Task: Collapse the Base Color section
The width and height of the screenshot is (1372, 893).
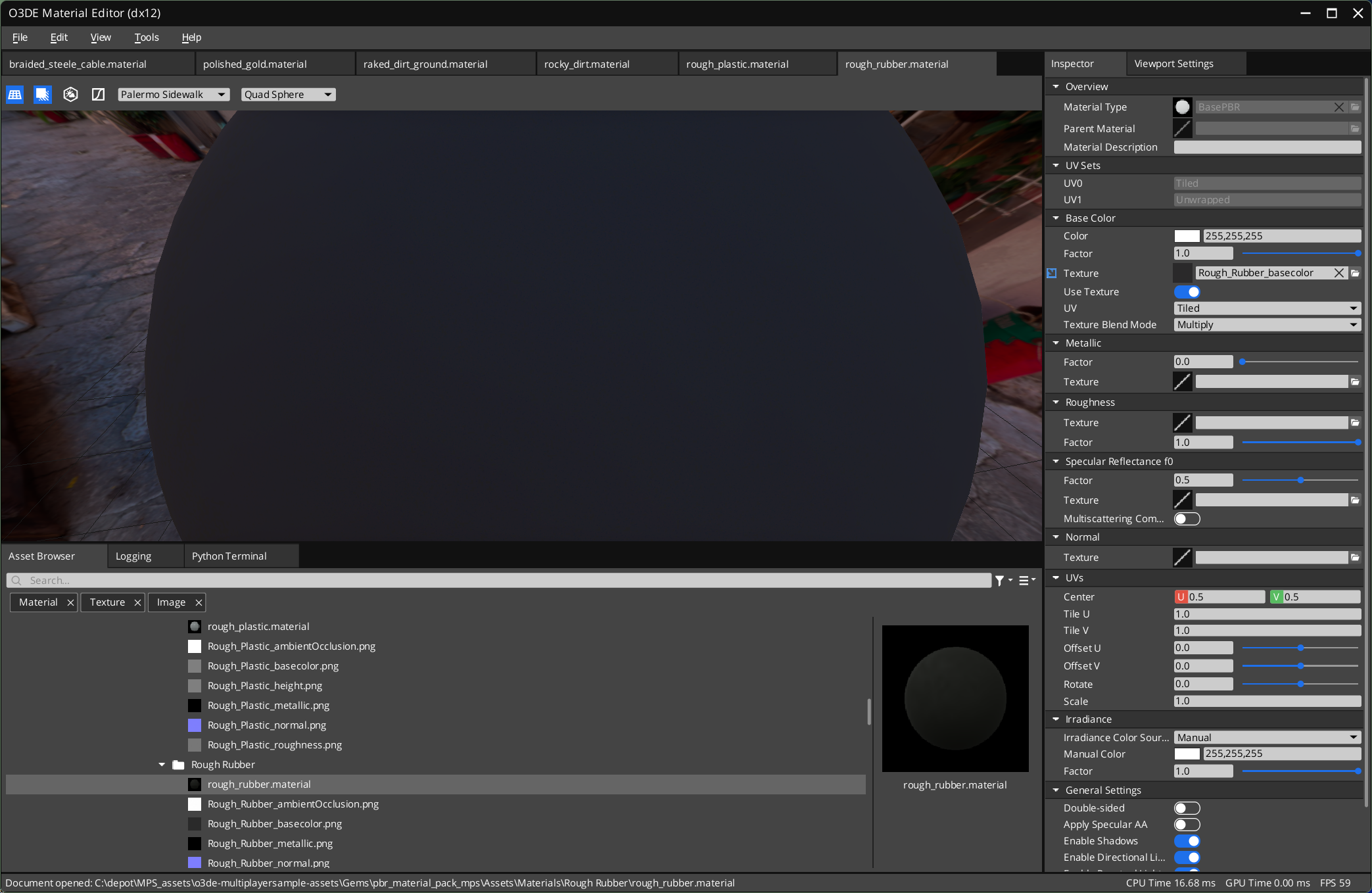Action: pos(1056,218)
